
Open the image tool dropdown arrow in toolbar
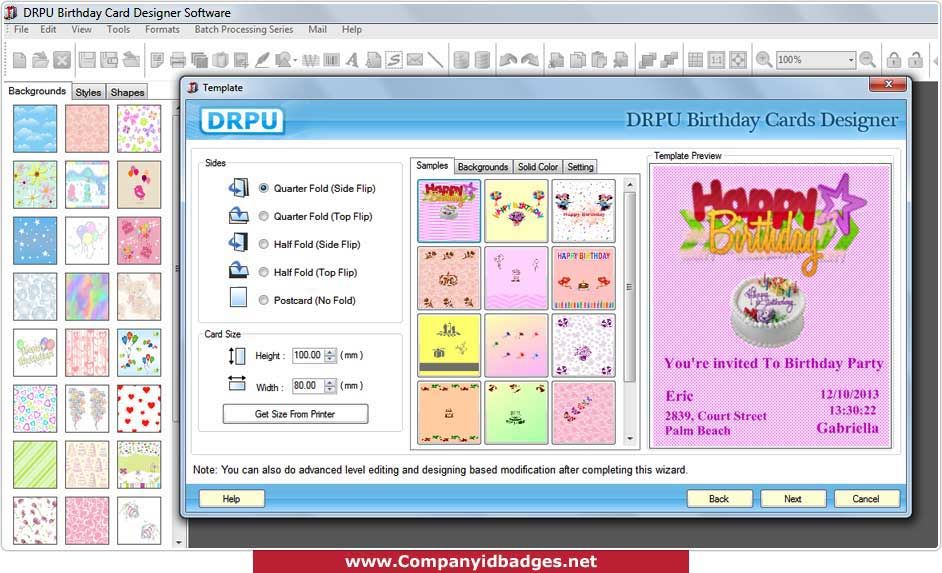pos(295,59)
